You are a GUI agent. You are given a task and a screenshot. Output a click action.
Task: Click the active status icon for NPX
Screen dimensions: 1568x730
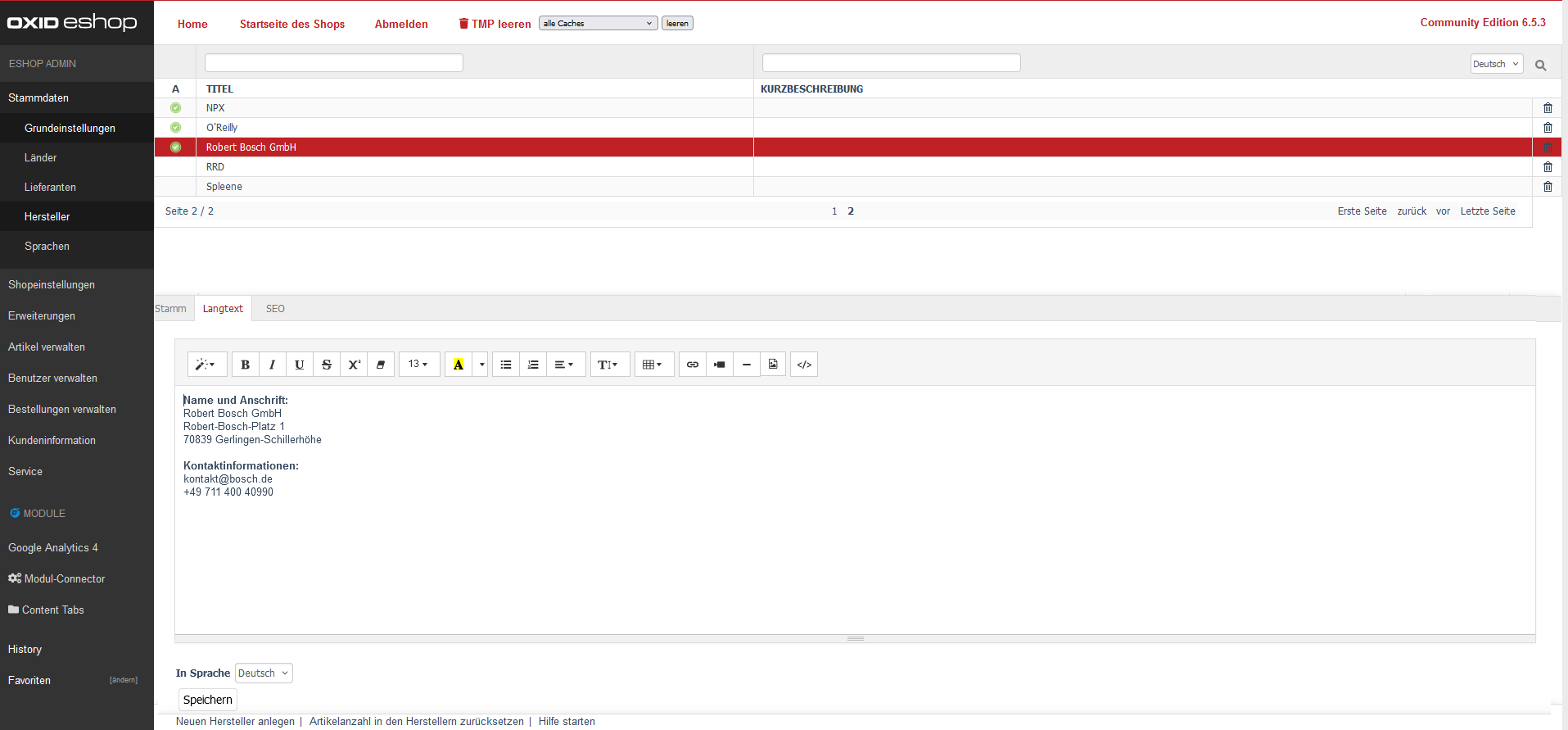tap(175, 108)
